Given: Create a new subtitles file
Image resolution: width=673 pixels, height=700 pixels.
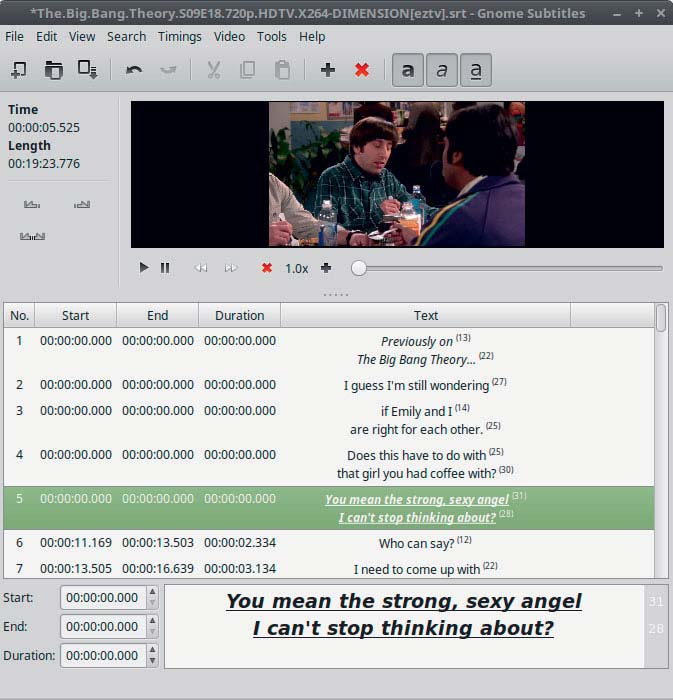Looking at the screenshot, I should click(19, 70).
